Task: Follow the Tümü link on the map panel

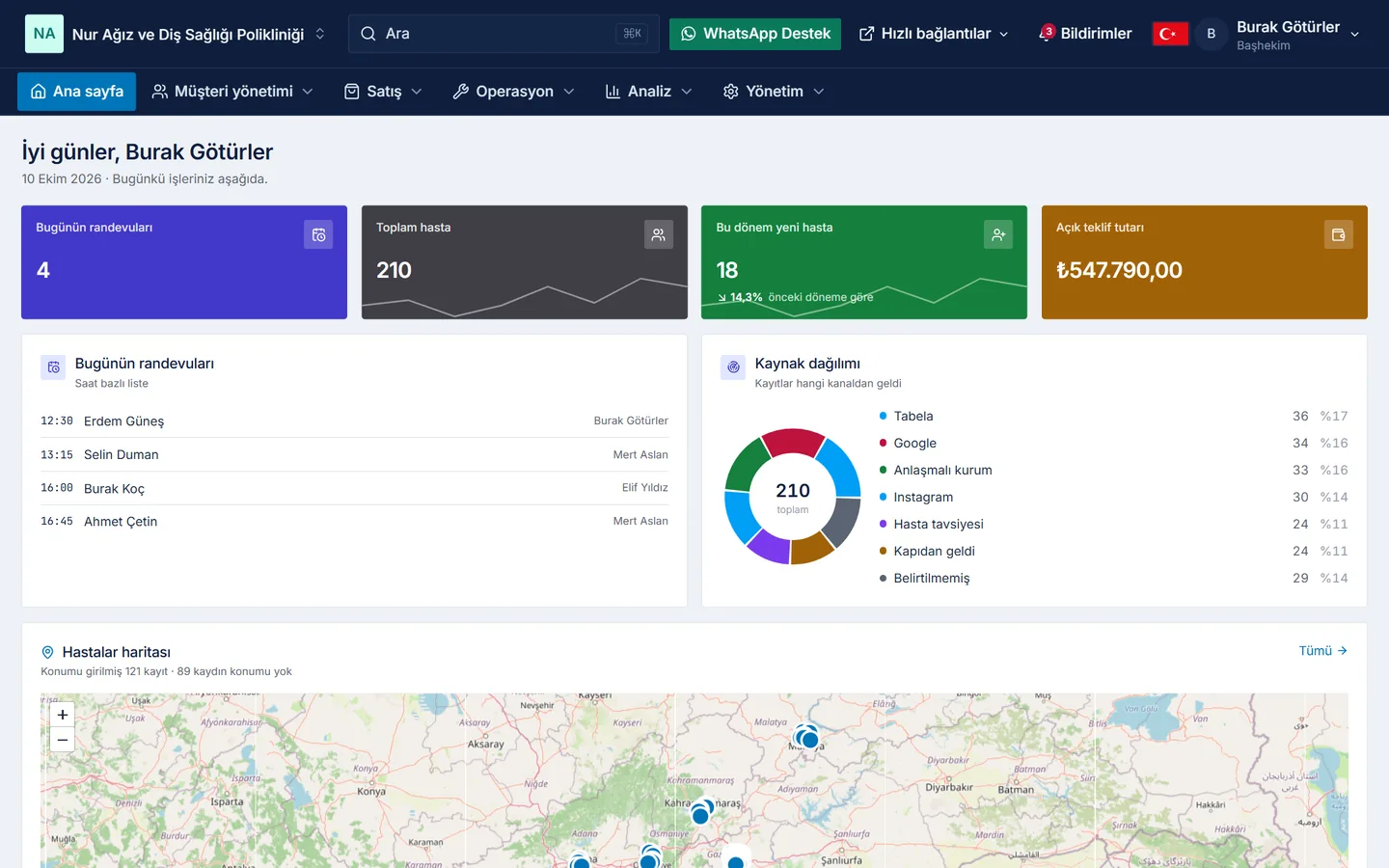Action: [1322, 651]
